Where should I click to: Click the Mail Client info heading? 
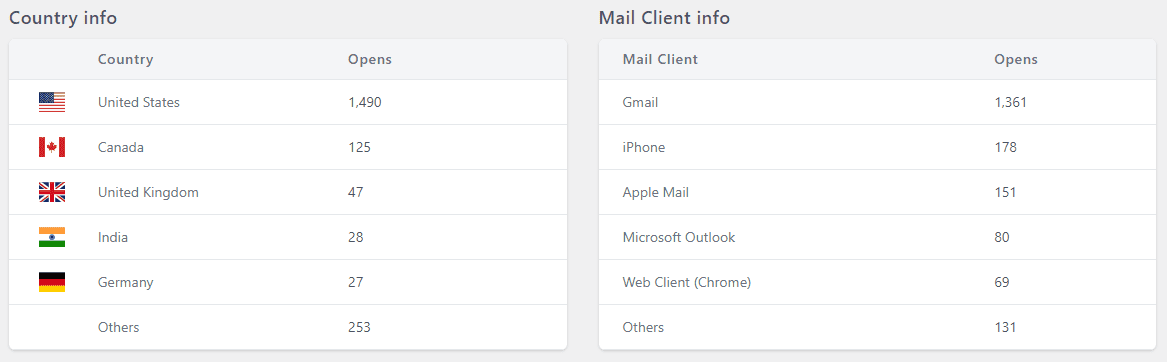(664, 18)
